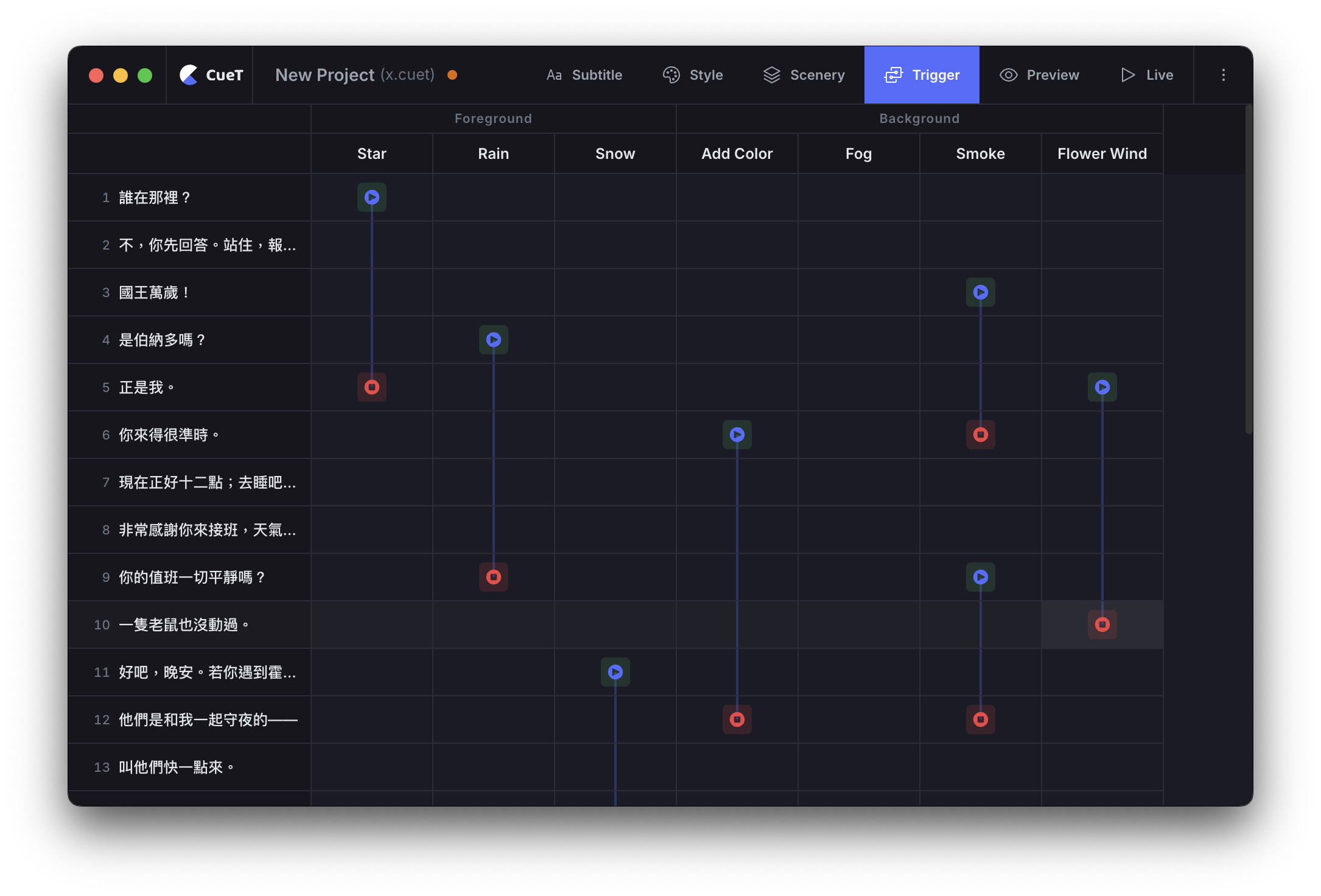Open the Preview tab
The width and height of the screenshot is (1321, 896).
coord(1040,75)
